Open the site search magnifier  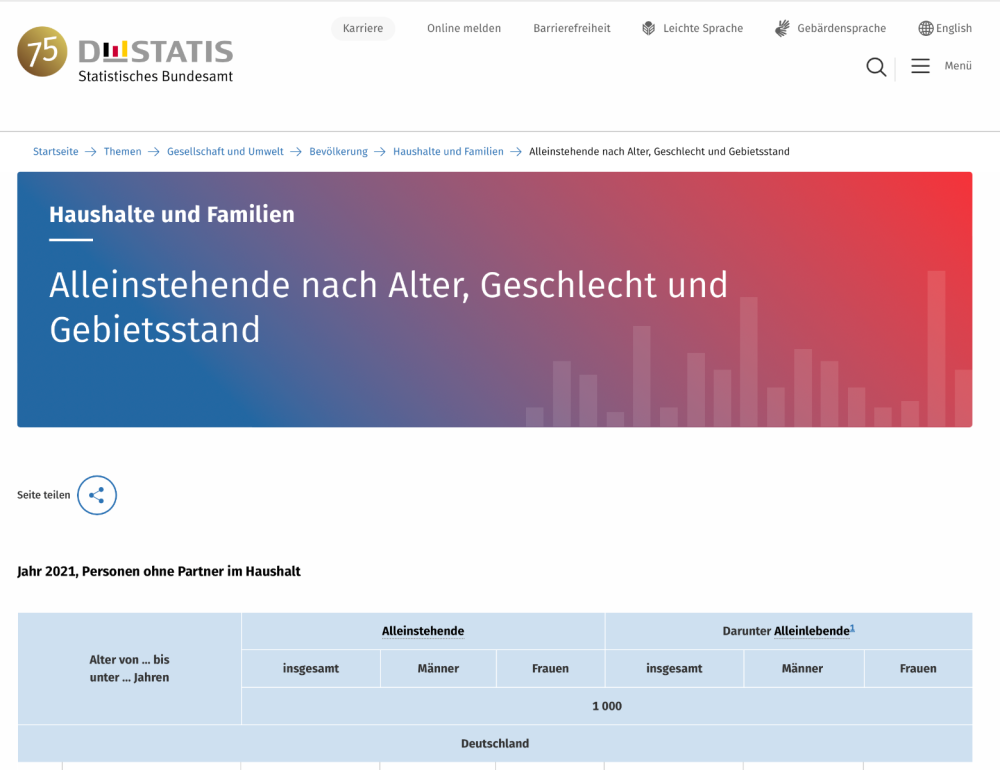pos(876,67)
